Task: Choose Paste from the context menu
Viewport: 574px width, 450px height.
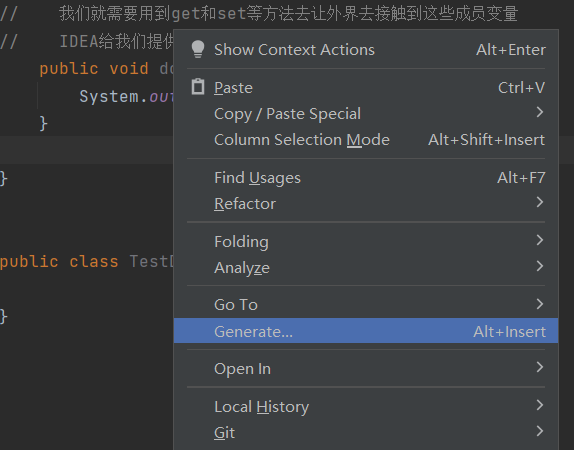Action: [x=366, y=88]
